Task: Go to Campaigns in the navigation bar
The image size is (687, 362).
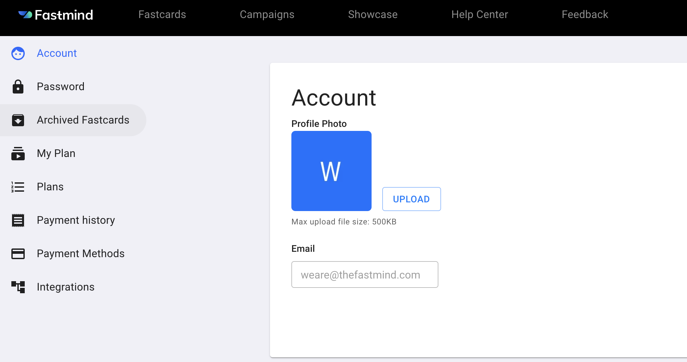Action: 267,14
